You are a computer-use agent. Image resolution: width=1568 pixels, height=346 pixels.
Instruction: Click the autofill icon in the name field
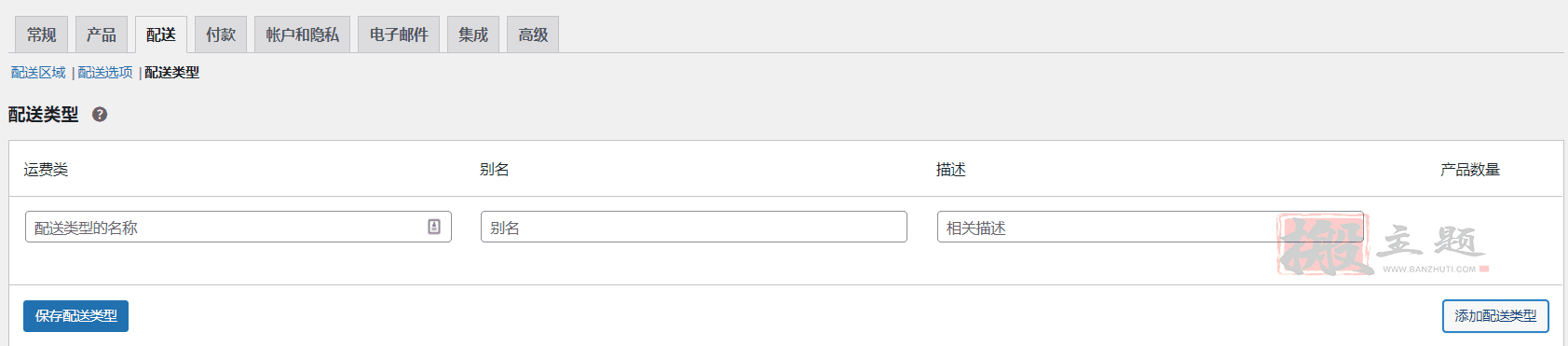tap(434, 227)
